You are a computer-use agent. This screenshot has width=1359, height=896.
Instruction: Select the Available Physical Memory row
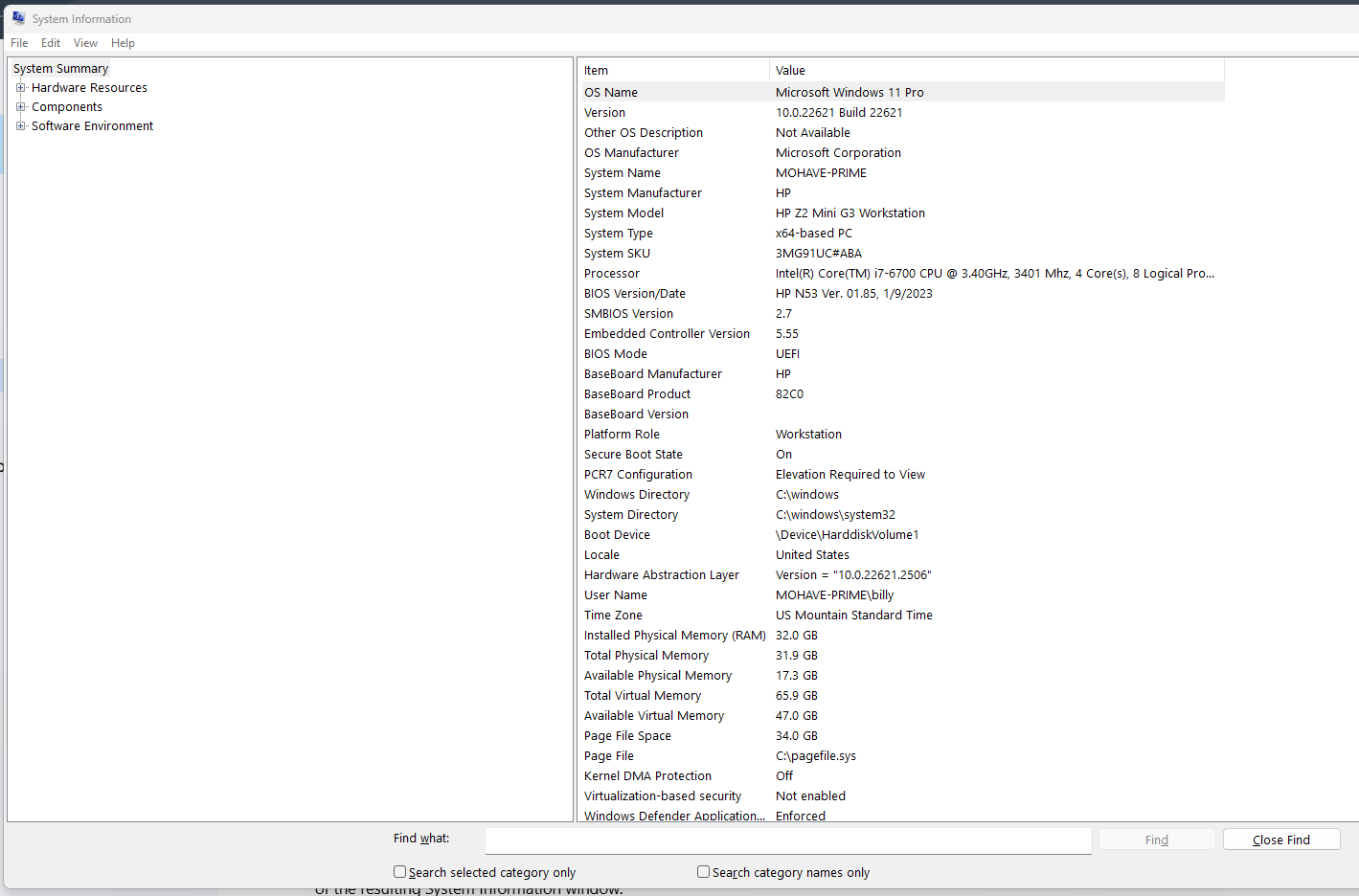[901, 676]
